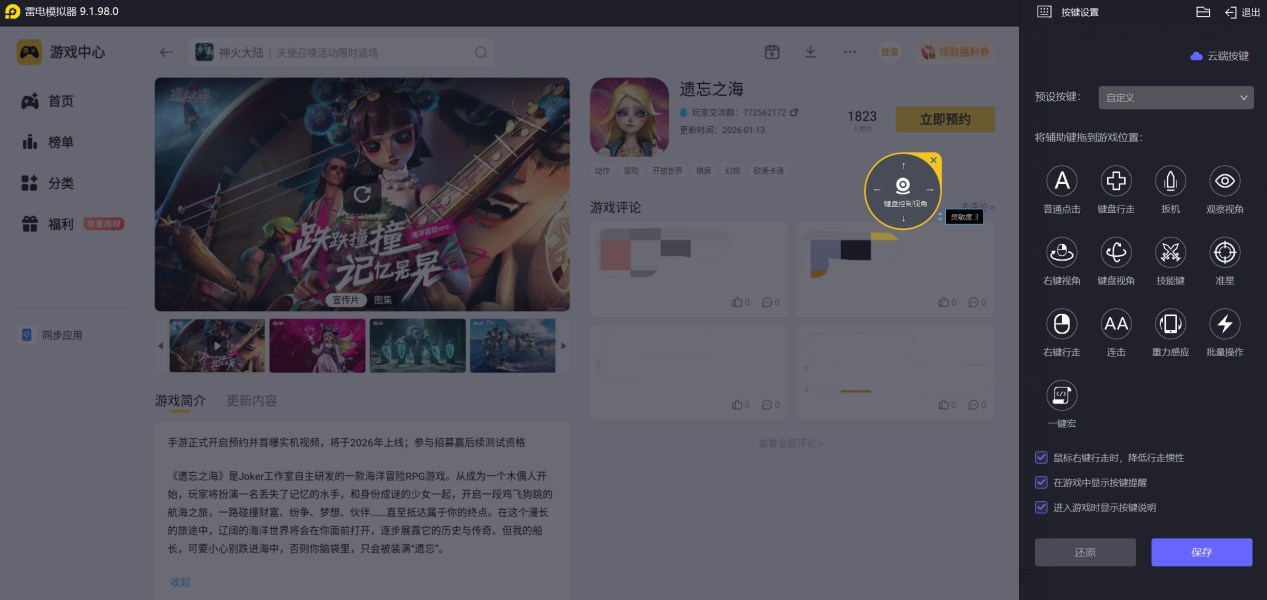Select the 准星 crosshair key icon

pos(1225,252)
